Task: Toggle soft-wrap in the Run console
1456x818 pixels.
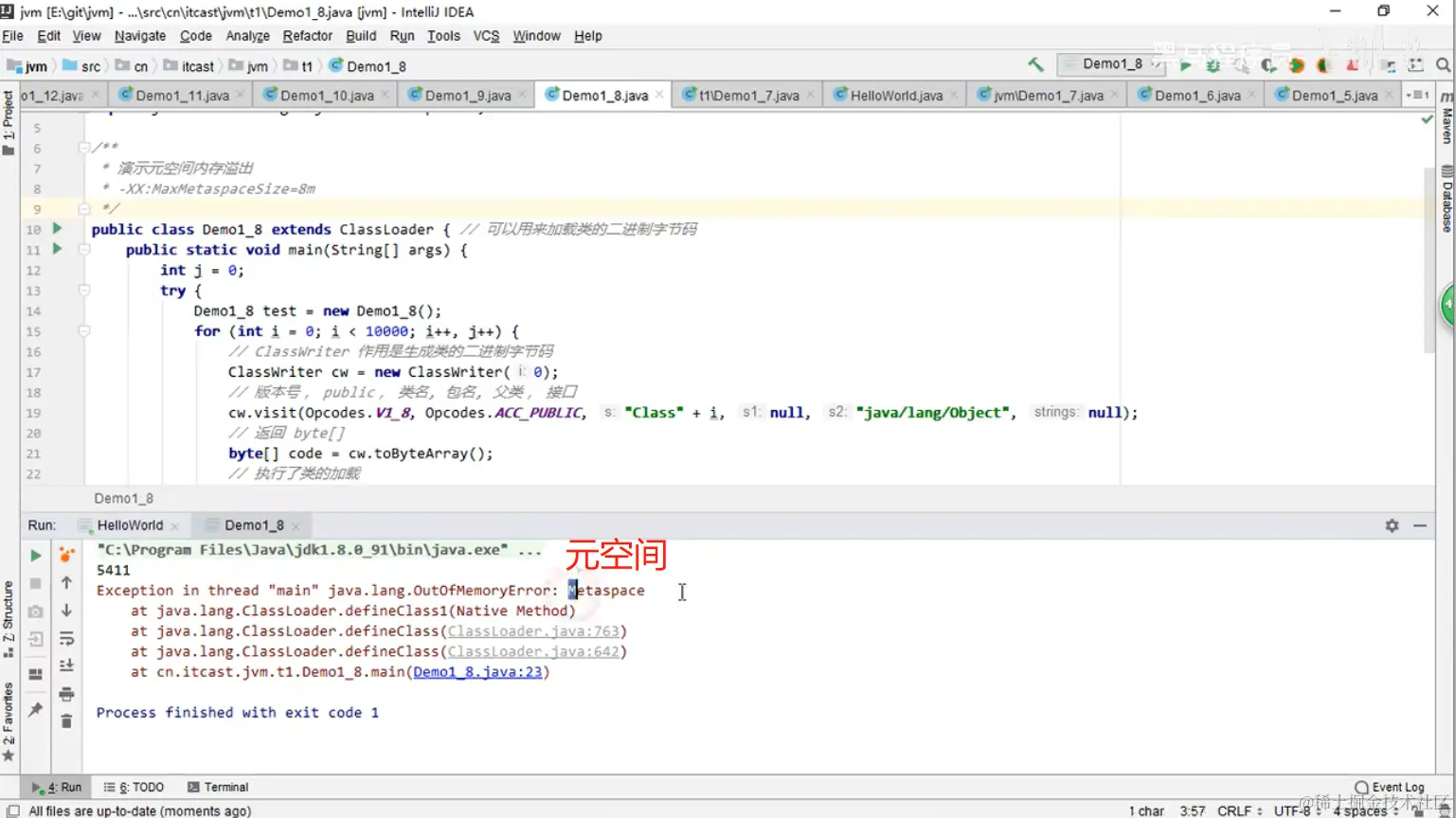Action: [x=66, y=639]
